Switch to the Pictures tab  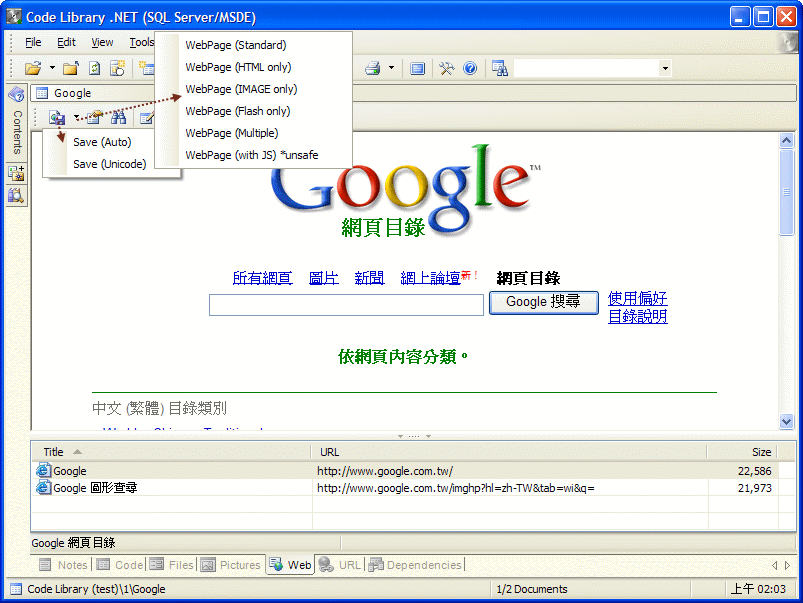pyautogui.click(x=230, y=565)
